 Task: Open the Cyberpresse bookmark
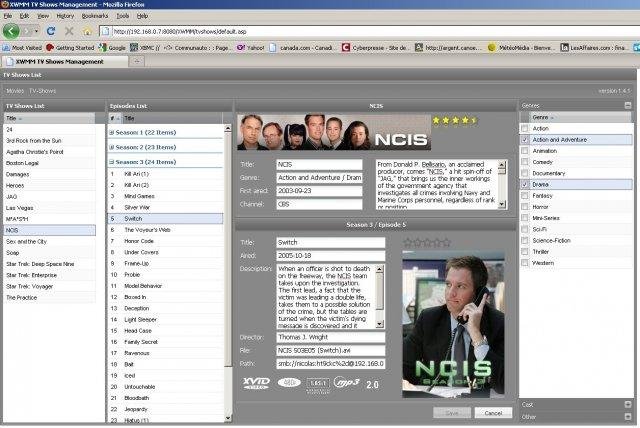click(x=375, y=48)
